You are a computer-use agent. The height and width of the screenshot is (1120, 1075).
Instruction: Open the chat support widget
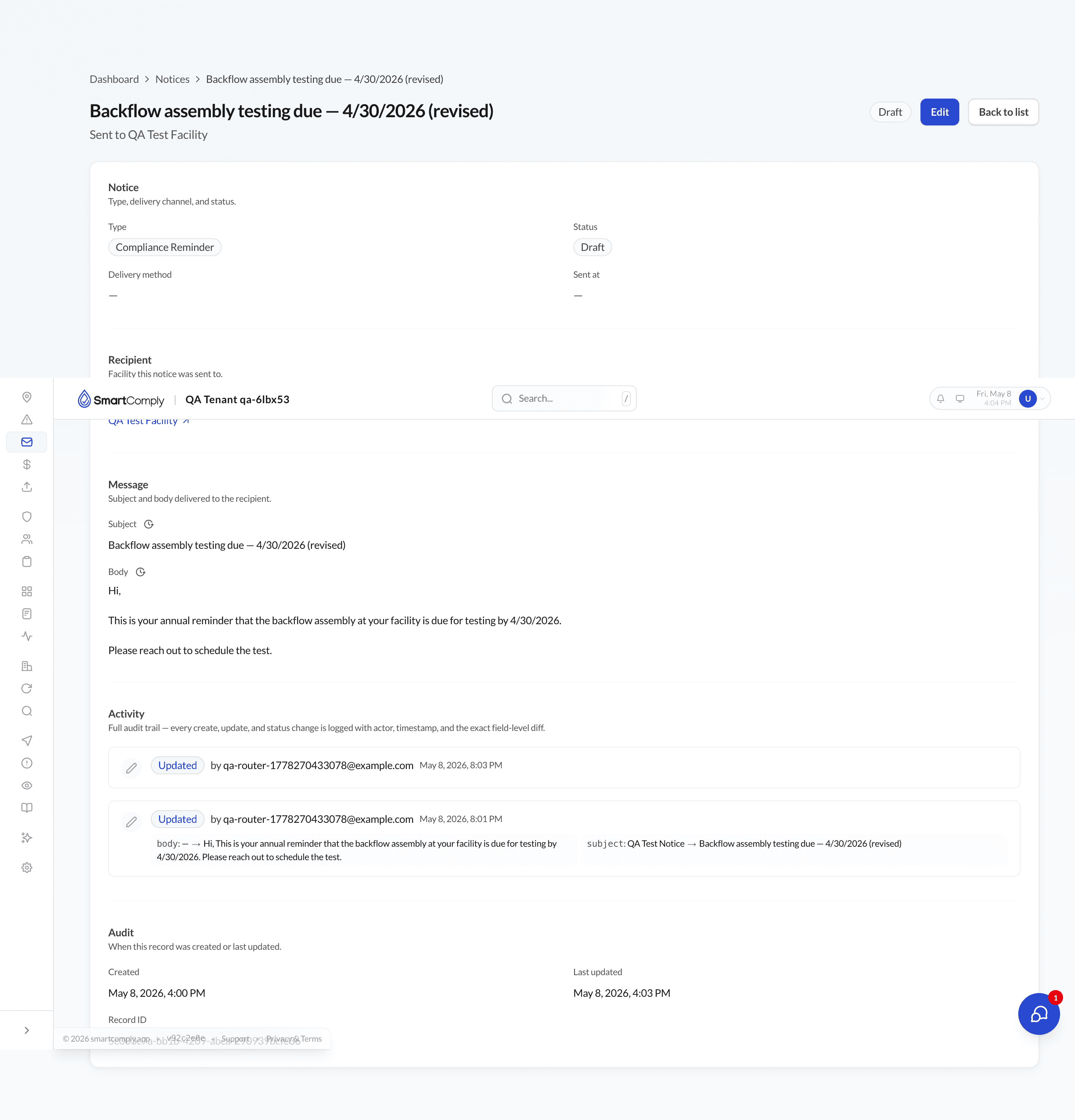tap(1038, 1014)
